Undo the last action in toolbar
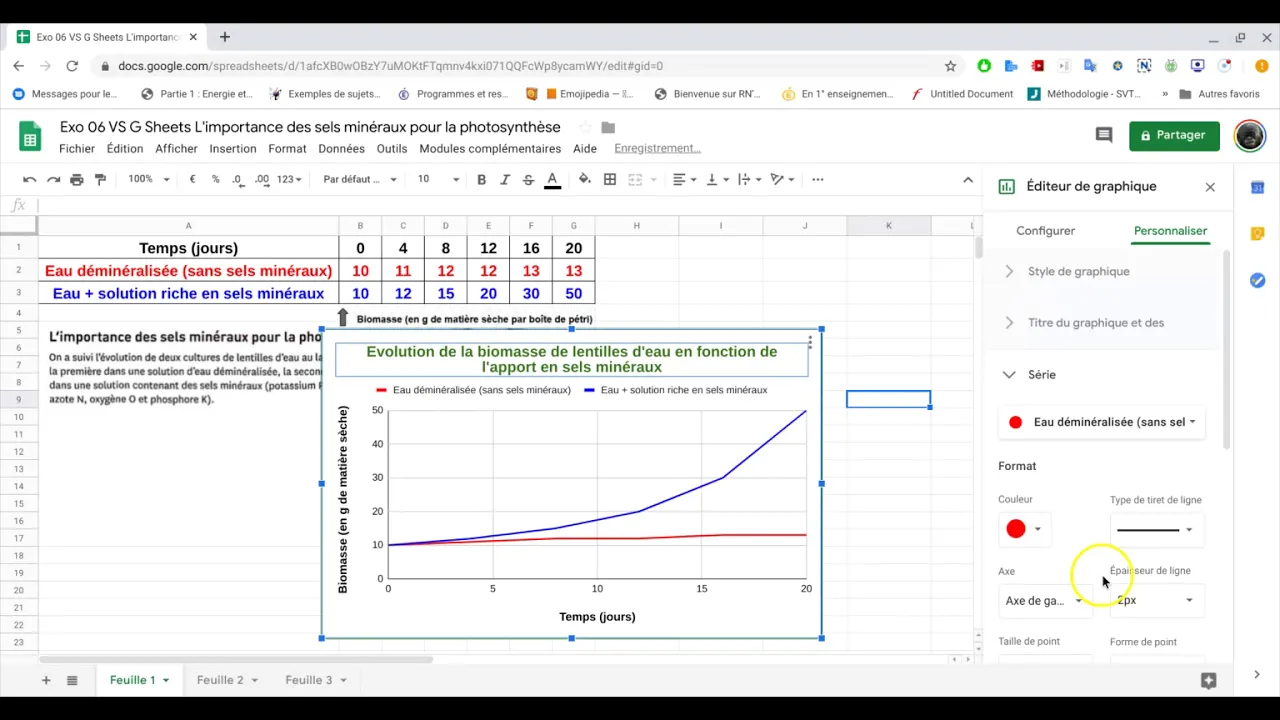The height and width of the screenshot is (720, 1280). click(x=30, y=179)
